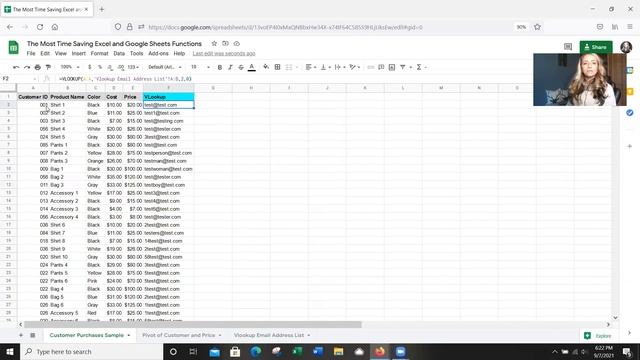
Task: Click the insert comment icon
Action: 381,67
